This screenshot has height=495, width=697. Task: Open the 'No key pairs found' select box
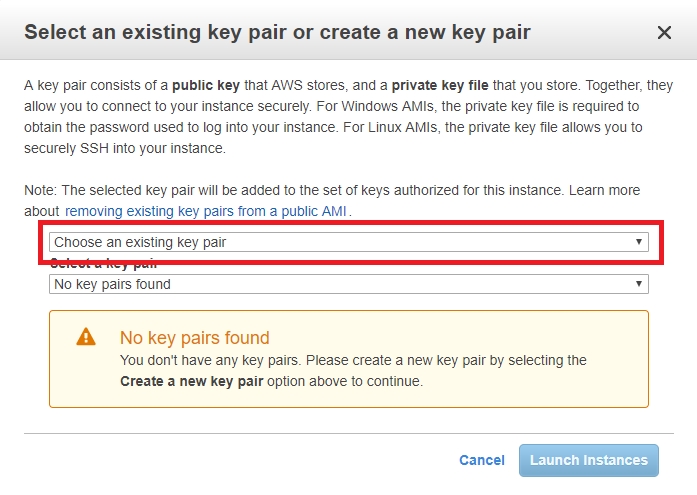click(x=348, y=284)
